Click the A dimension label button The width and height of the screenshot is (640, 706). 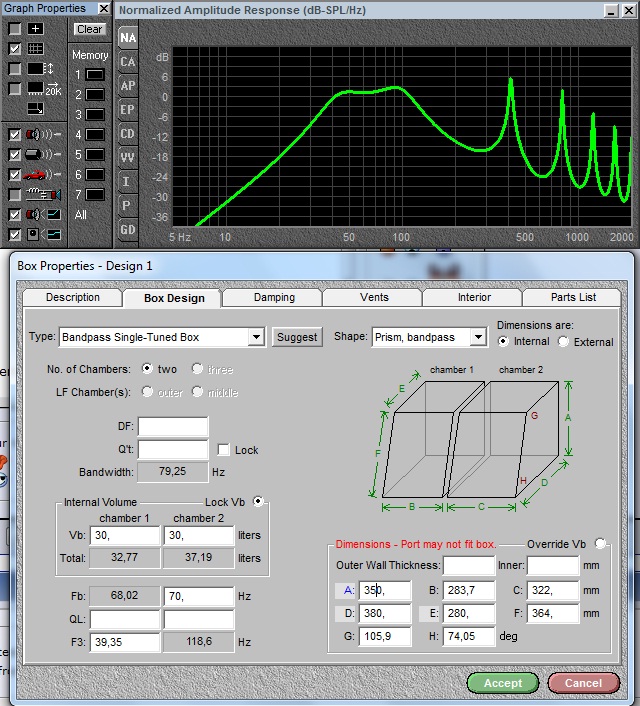346,590
